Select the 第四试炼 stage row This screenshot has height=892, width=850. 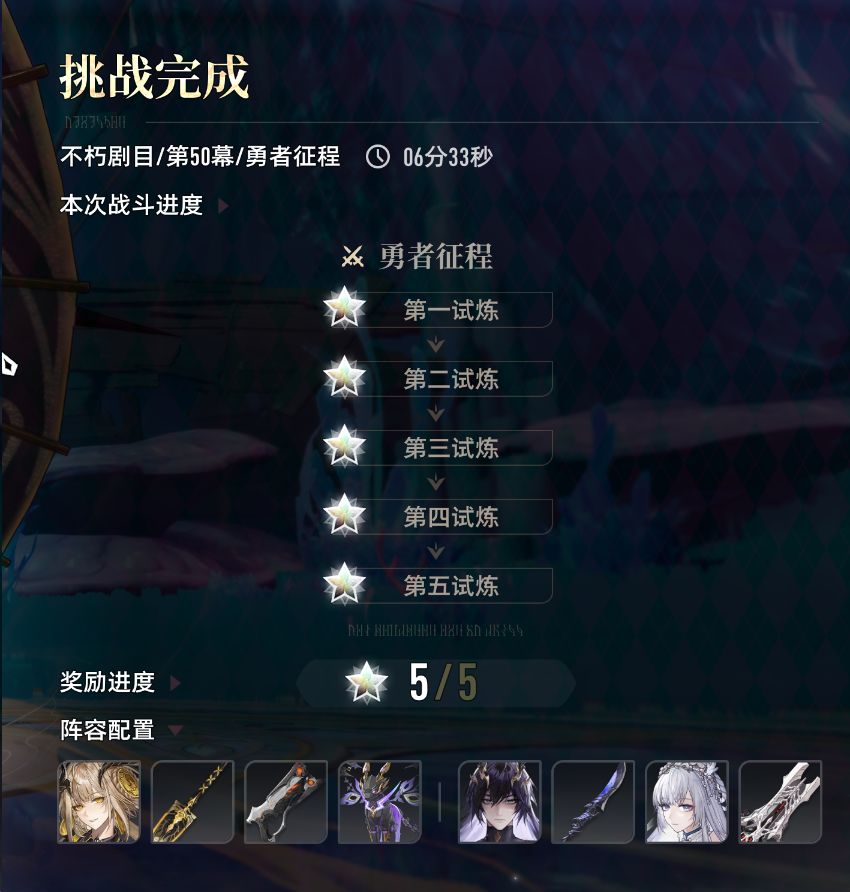point(438,516)
